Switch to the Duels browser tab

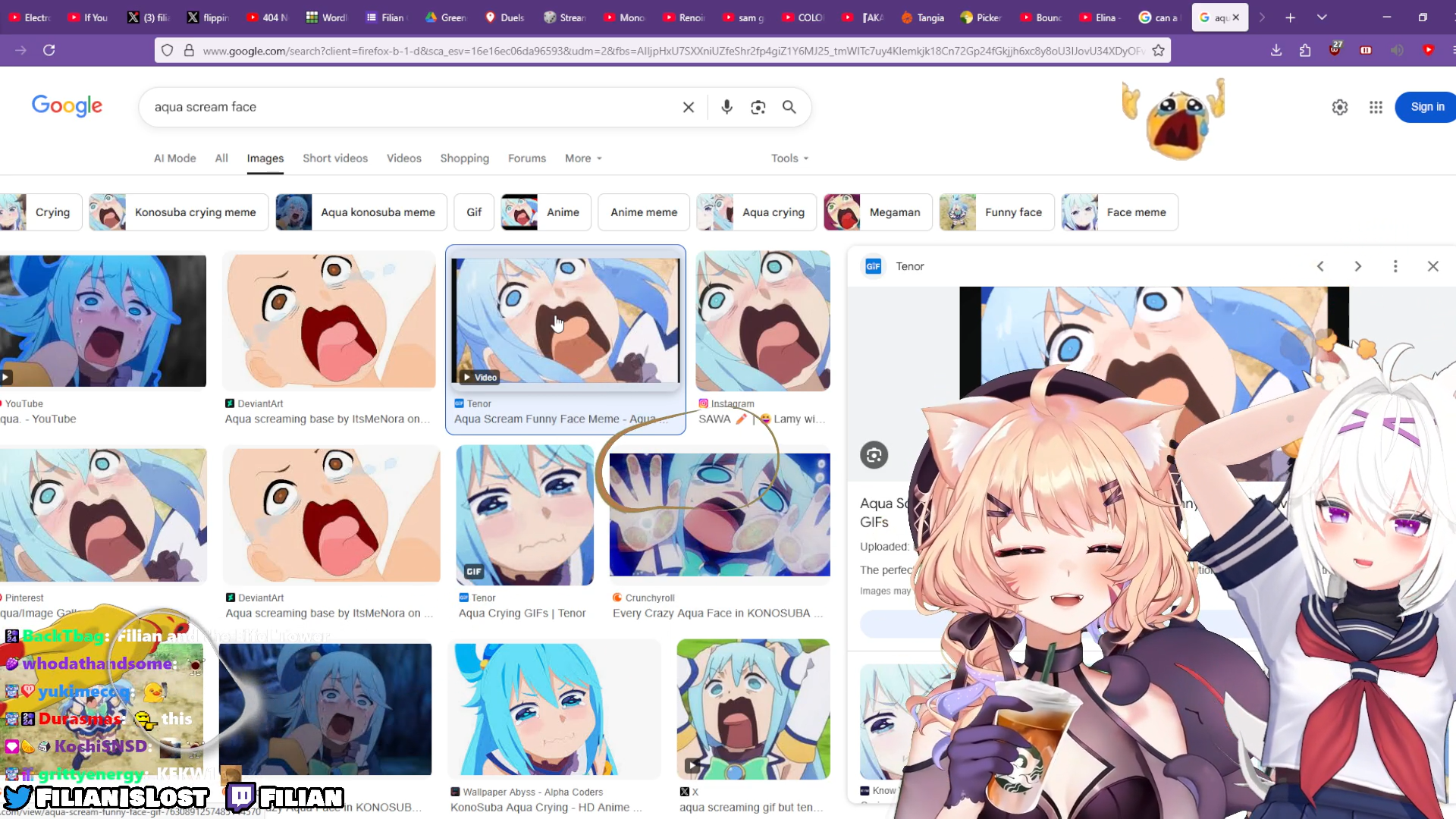504,17
